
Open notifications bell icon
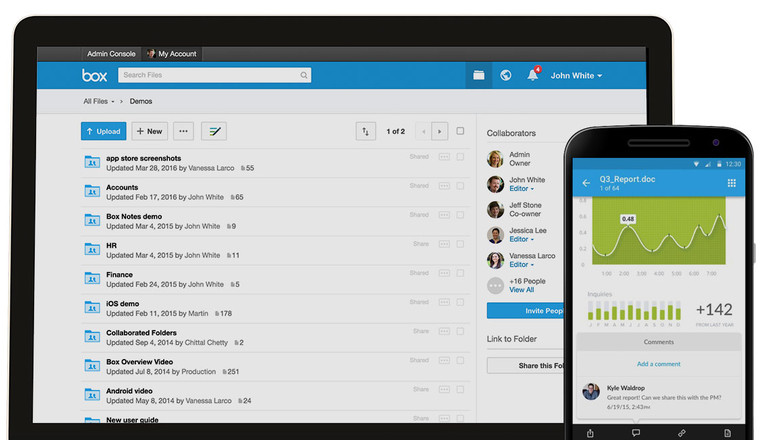click(533, 75)
